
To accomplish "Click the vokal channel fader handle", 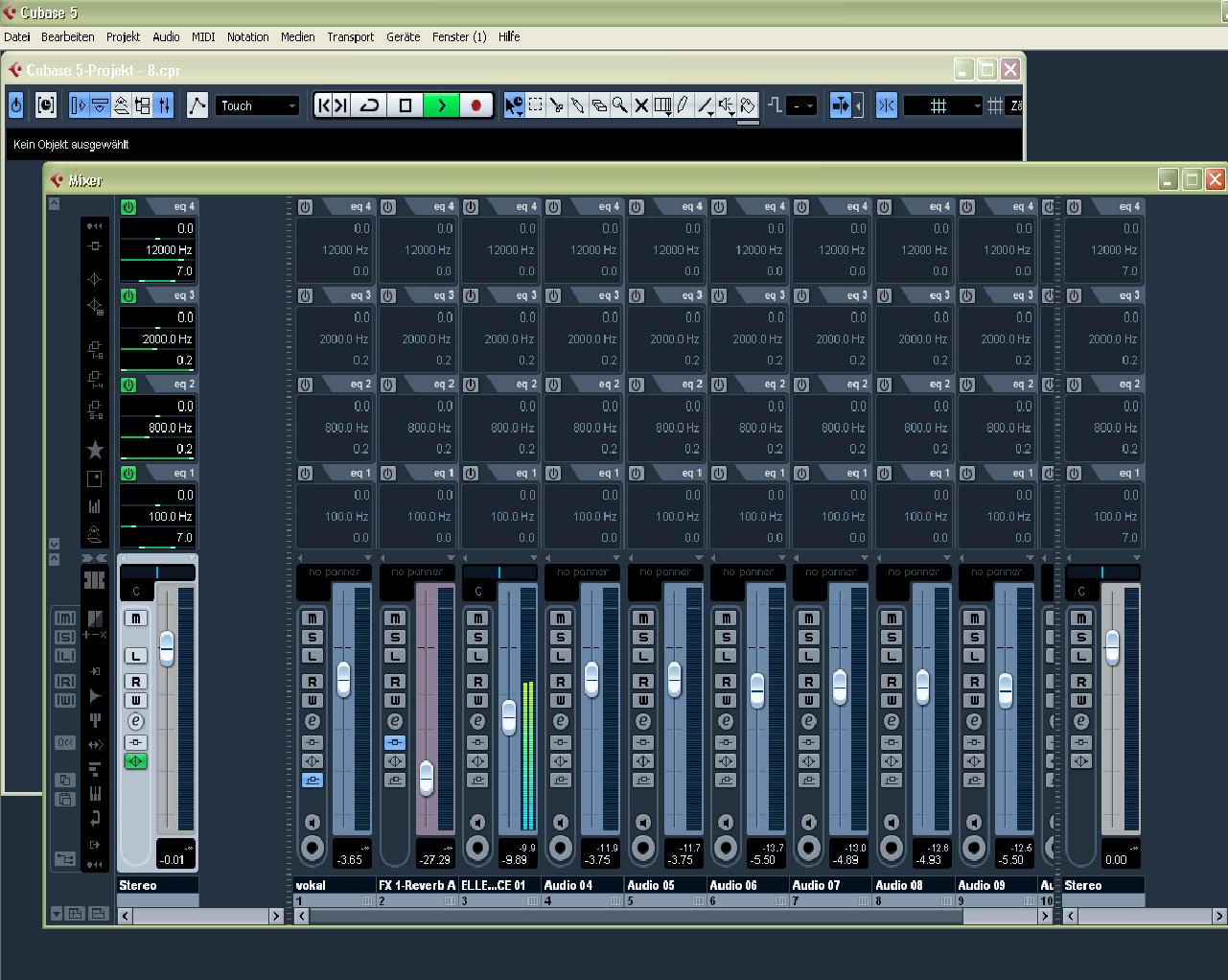I will pos(343,678).
